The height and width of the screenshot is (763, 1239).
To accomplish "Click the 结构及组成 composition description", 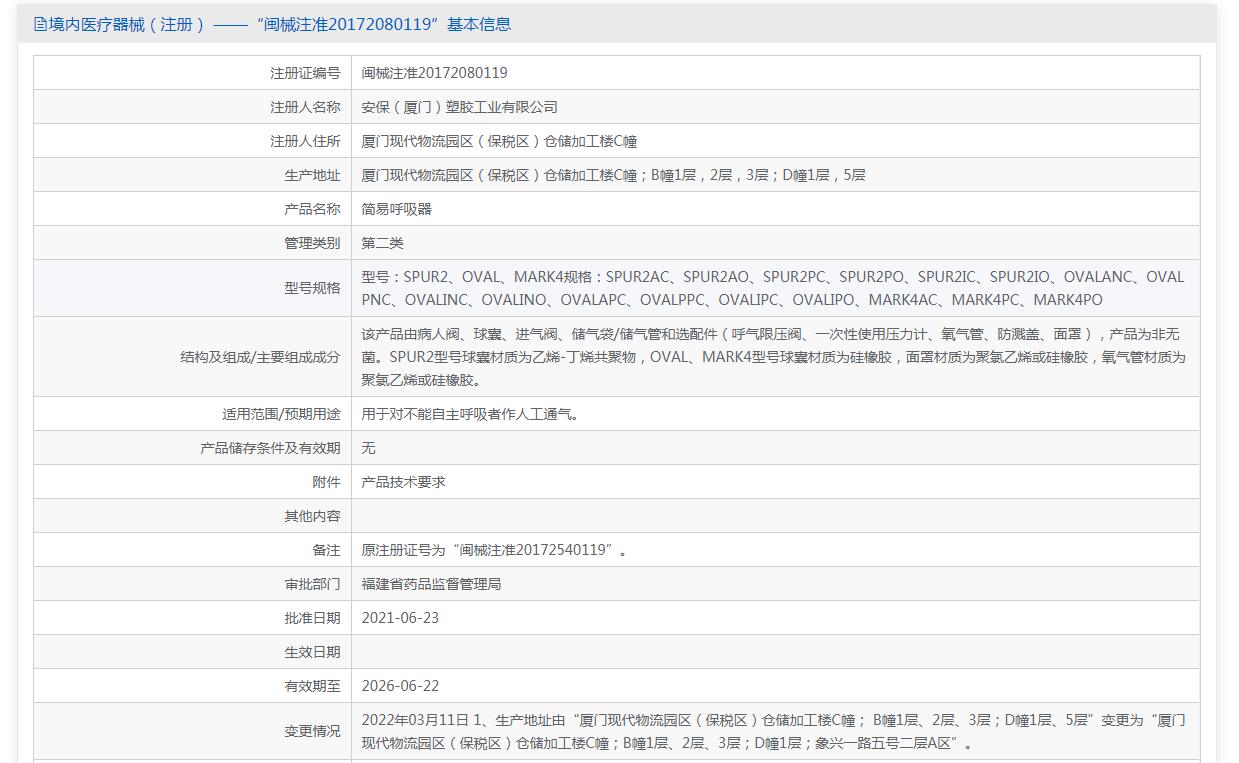I will click(x=773, y=357).
